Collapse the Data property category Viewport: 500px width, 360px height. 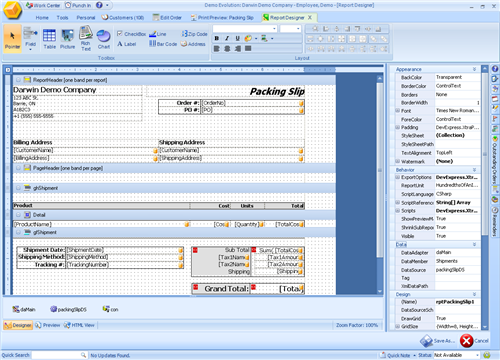[474, 245]
